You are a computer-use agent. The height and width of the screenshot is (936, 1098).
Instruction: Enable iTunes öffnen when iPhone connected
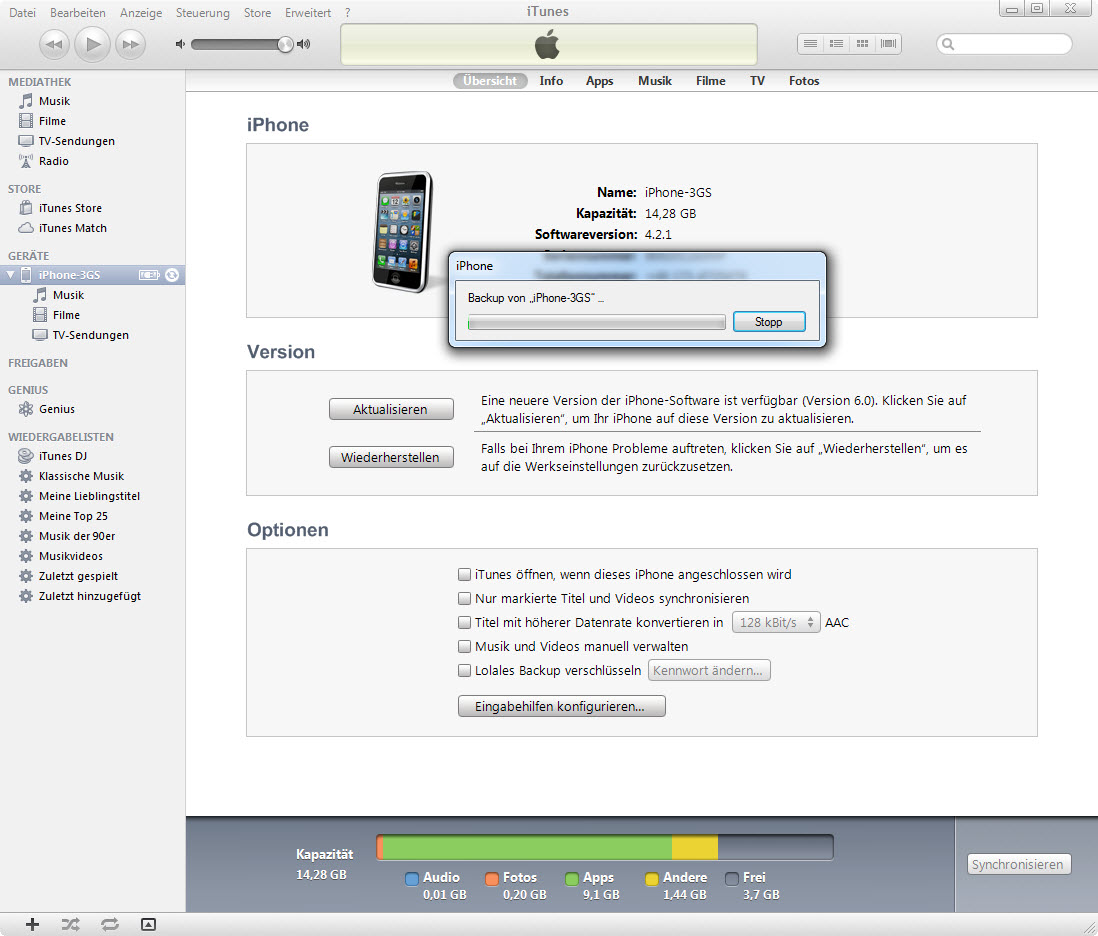tap(464, 575)
